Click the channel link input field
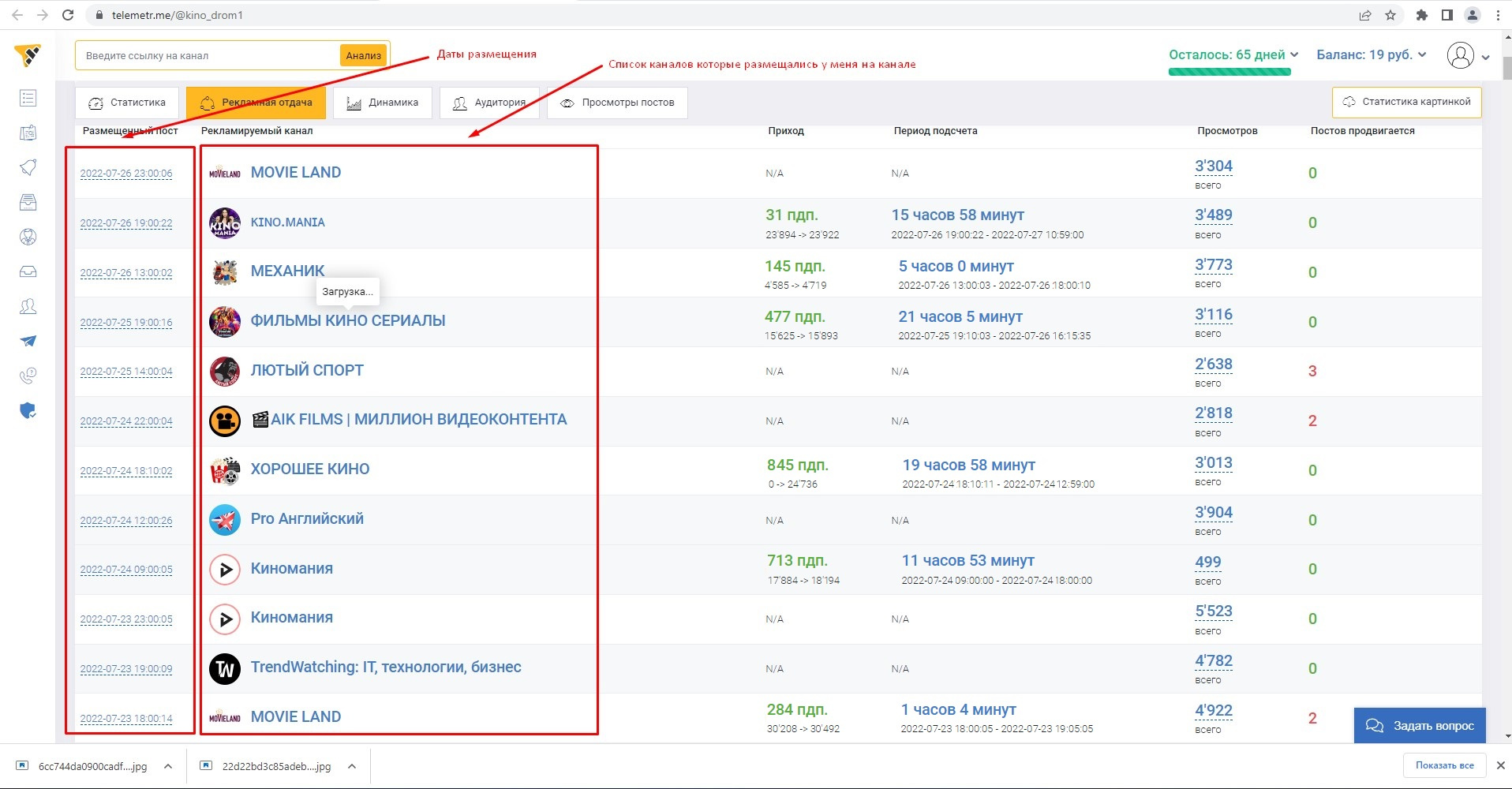The width and height of the screenshot is (1512, 789). [x=209, y=55]
